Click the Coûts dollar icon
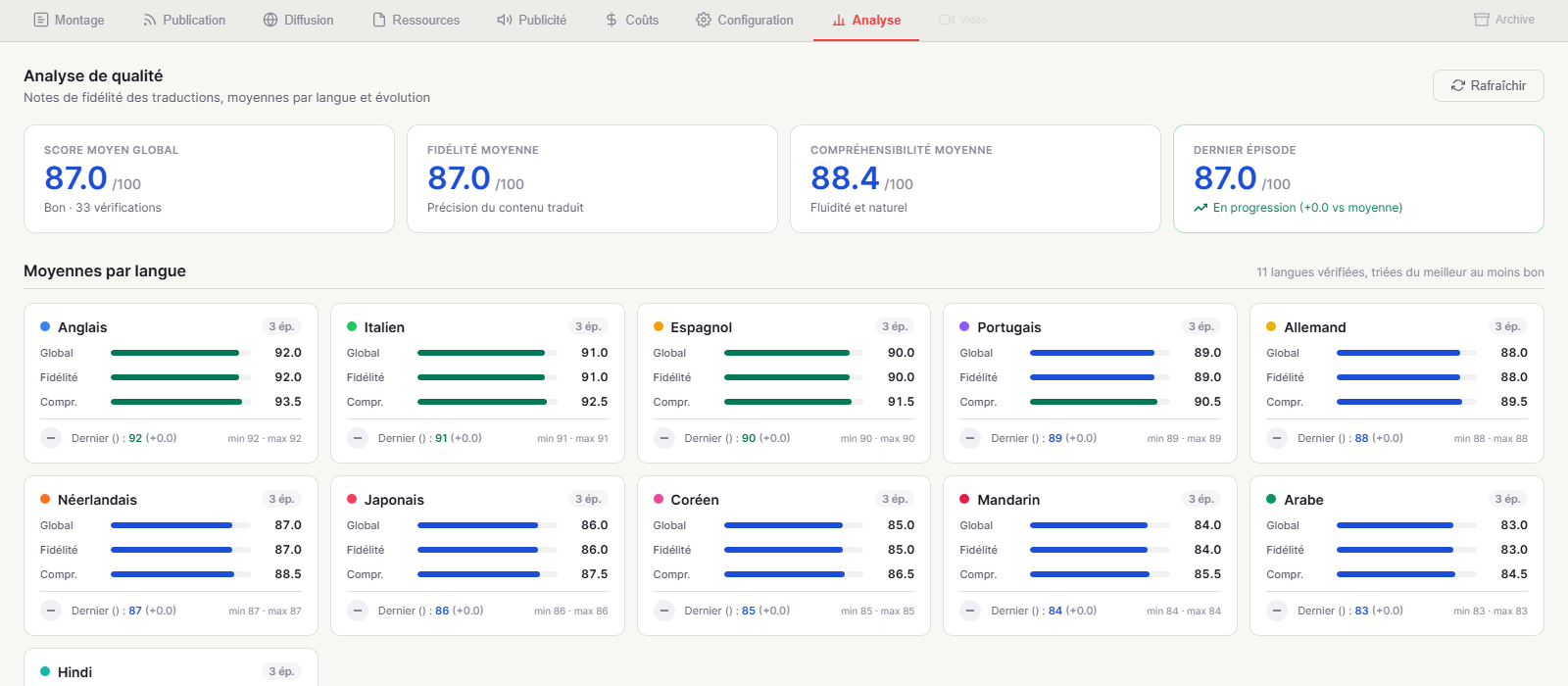Image resolution: width=1568 pixels, height=686 pixels. (612, 20)
